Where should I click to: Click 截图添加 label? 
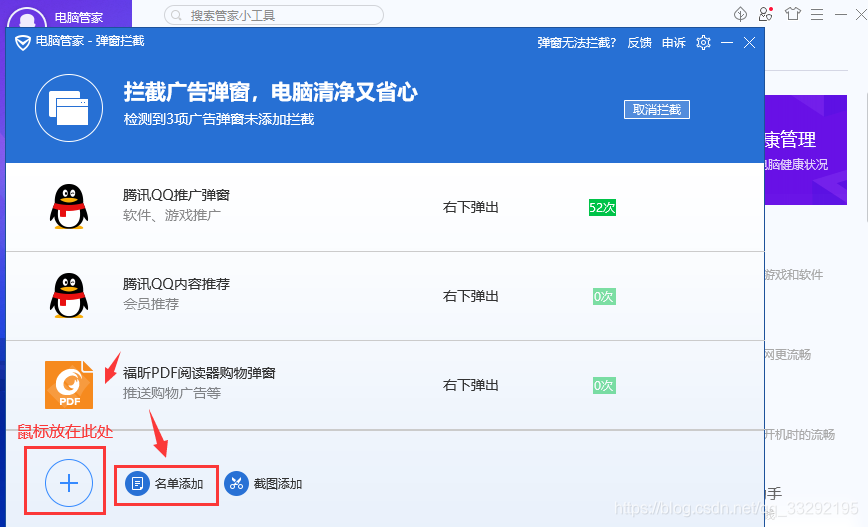click(278, 484)
